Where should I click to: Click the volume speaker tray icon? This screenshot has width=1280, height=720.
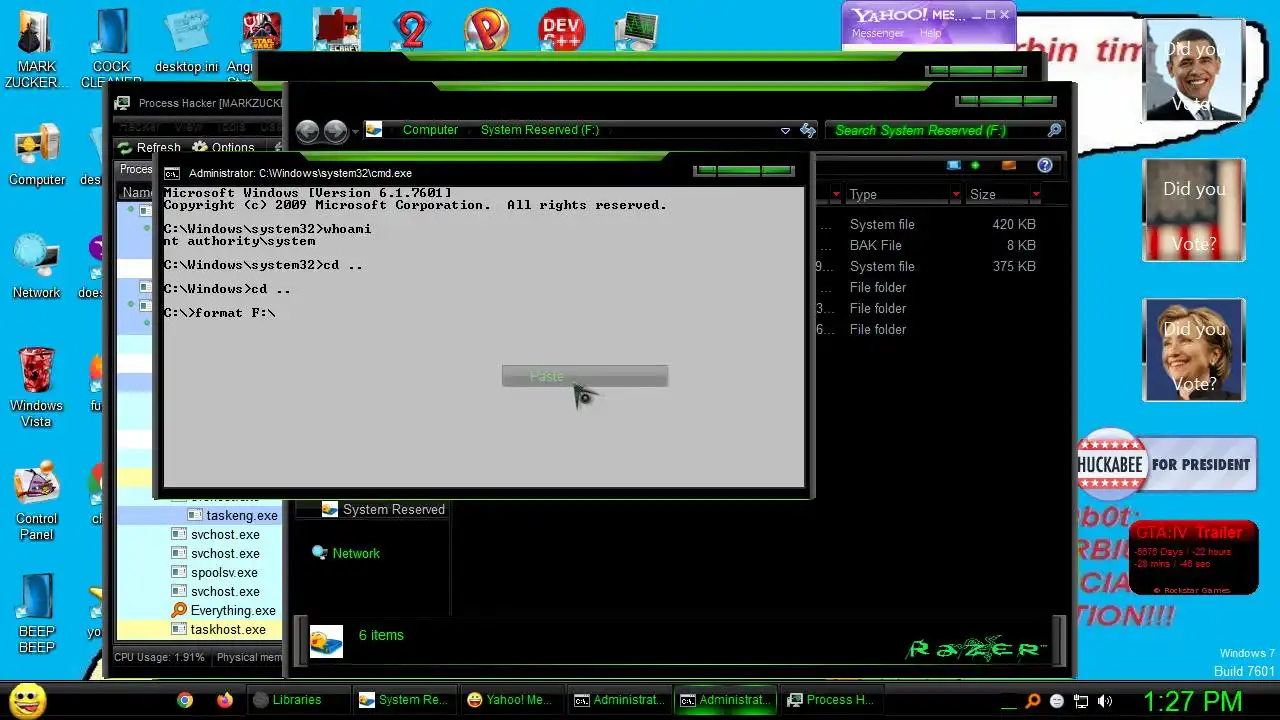pyautogui.click(x=1105, y=701)
